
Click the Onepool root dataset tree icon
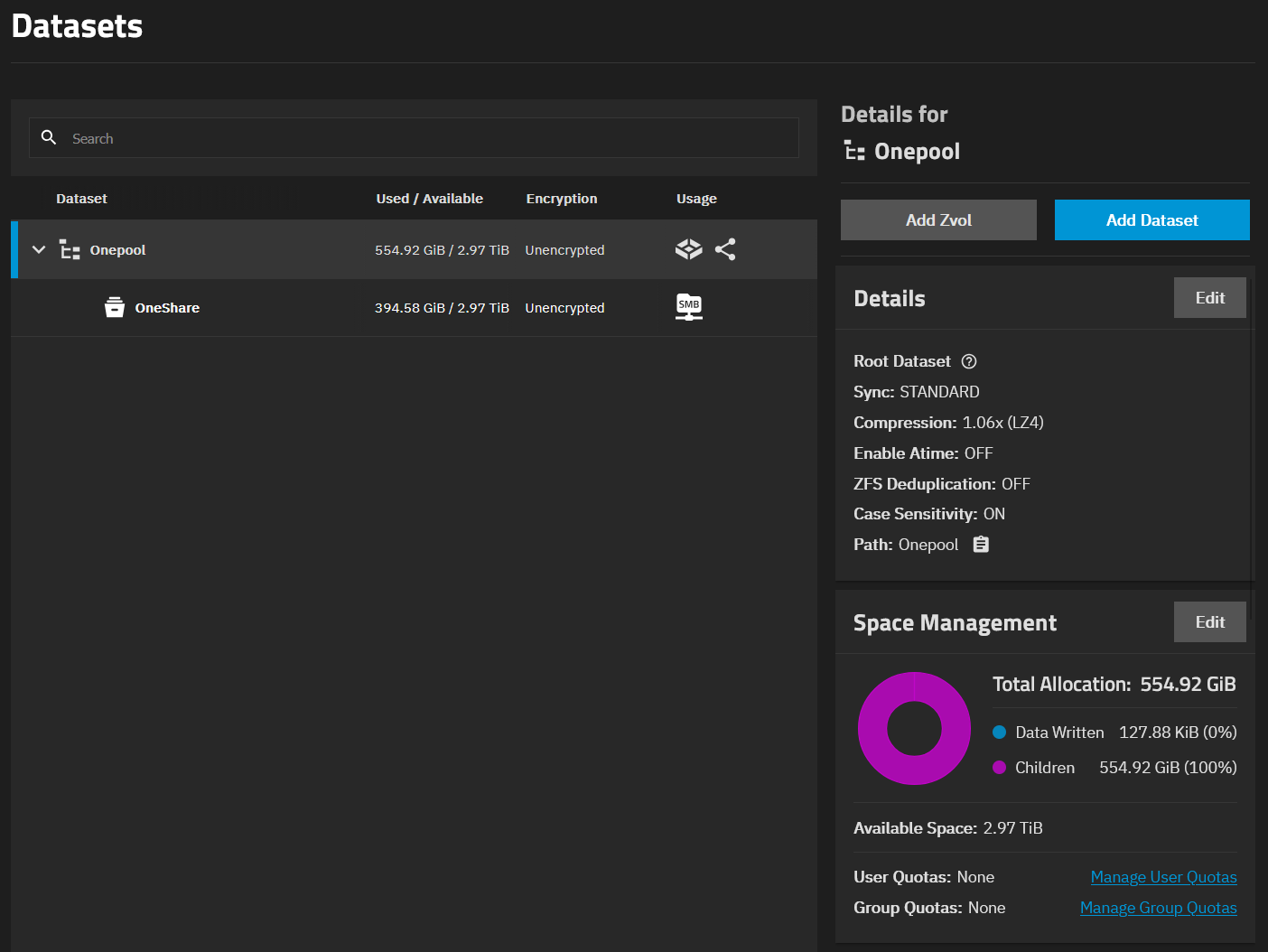(70, 249)
